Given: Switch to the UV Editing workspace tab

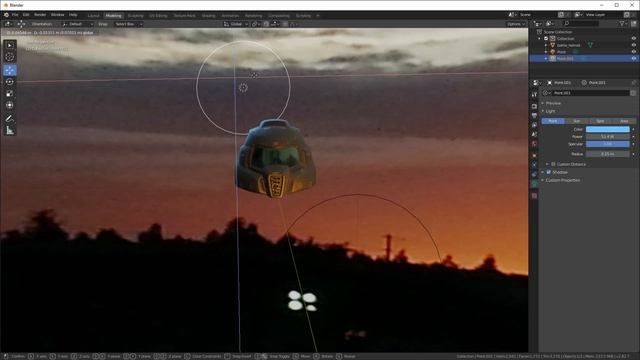Looking at the screenshot, I should click(x=158, y=16).
